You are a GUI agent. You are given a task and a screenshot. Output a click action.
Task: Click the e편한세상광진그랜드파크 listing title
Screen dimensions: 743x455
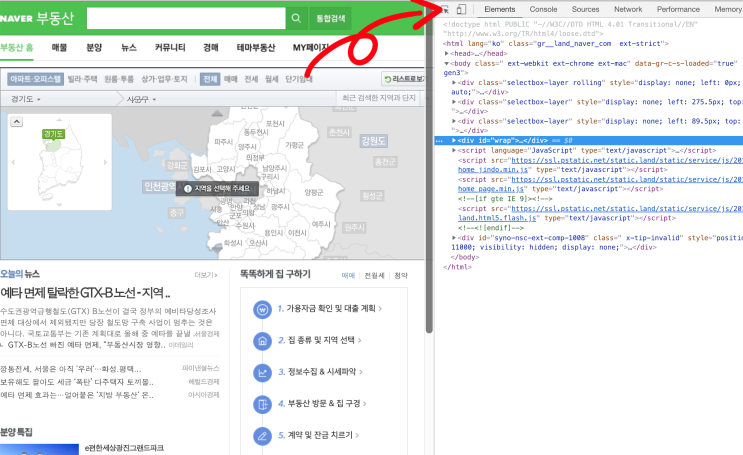tap(124, 448)
